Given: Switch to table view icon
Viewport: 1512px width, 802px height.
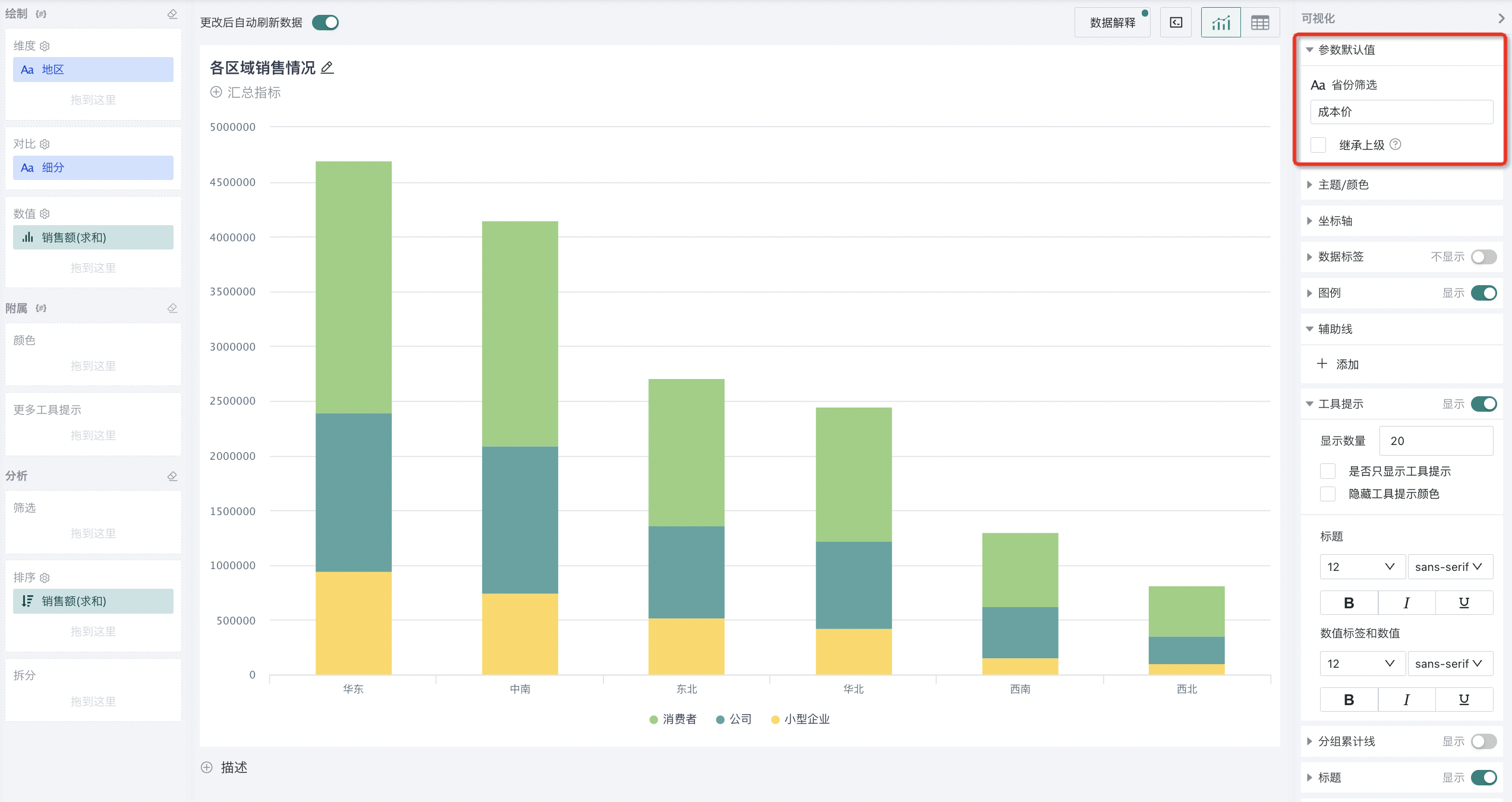Looking at the screenshot, I should 1259,23.
